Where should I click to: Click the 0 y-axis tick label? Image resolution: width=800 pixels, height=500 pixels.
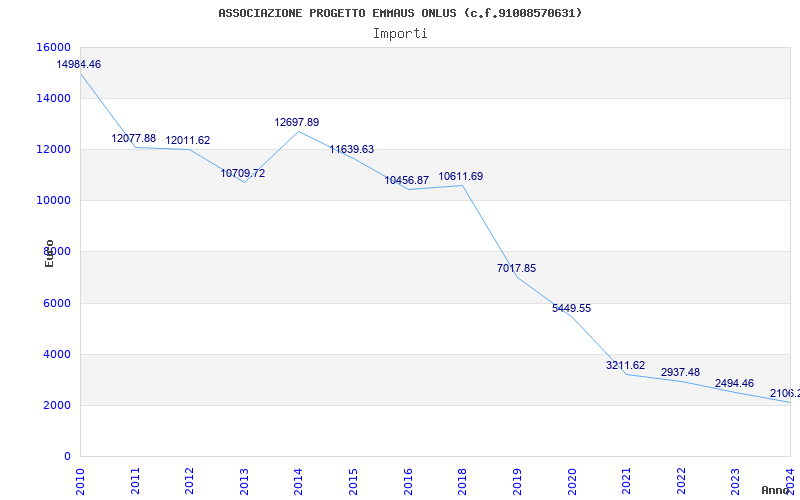point(67,457)
